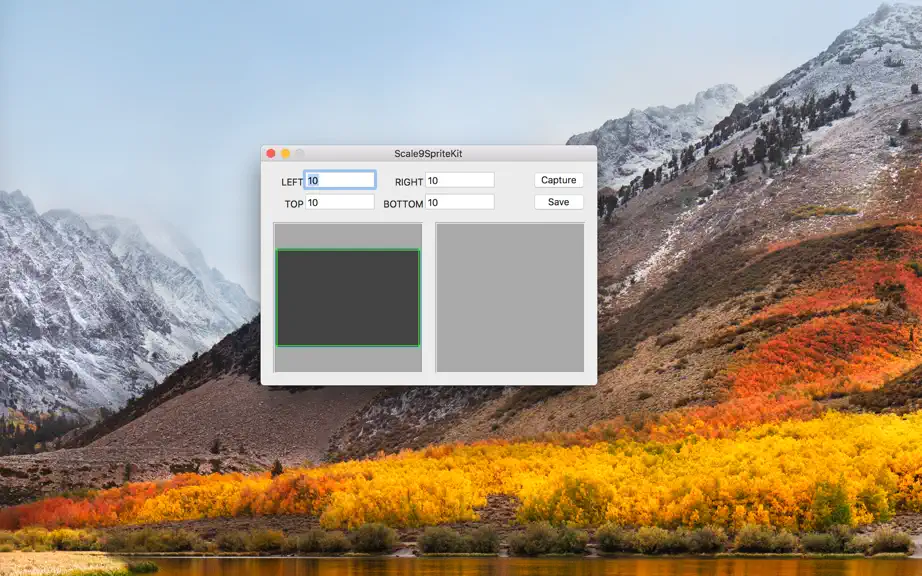Click the LEFT text label
The image size is (922, 576).
(x=292, y=182)
